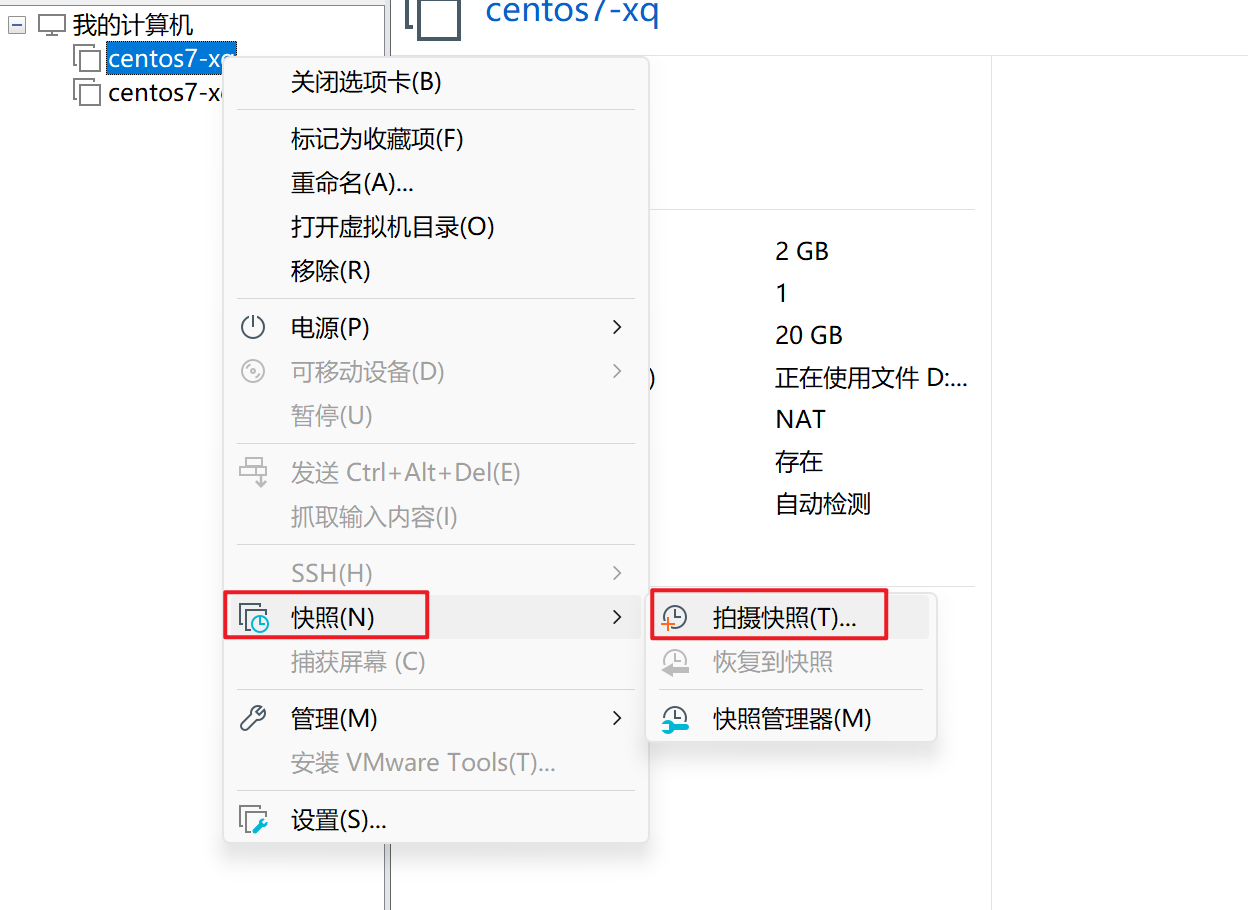Click the disc icon beside 可移动设备(D)
Screen dimensions: 1248x910
tap(253, 372)
